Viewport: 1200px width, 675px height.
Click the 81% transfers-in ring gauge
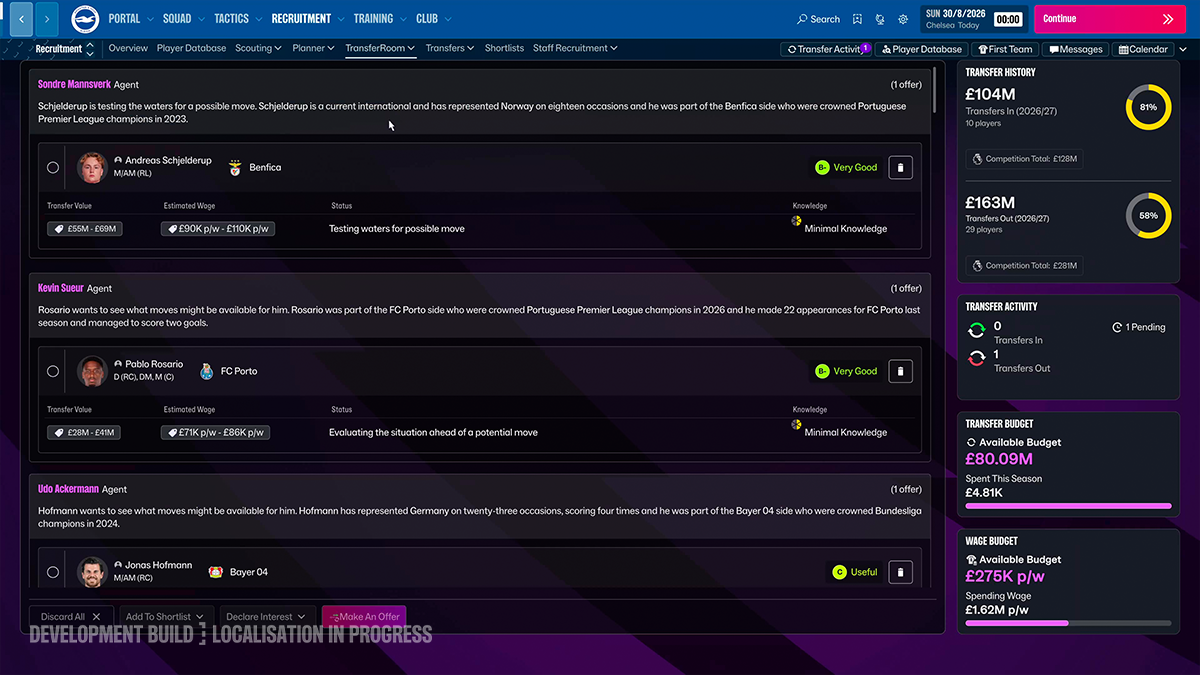1148,107
